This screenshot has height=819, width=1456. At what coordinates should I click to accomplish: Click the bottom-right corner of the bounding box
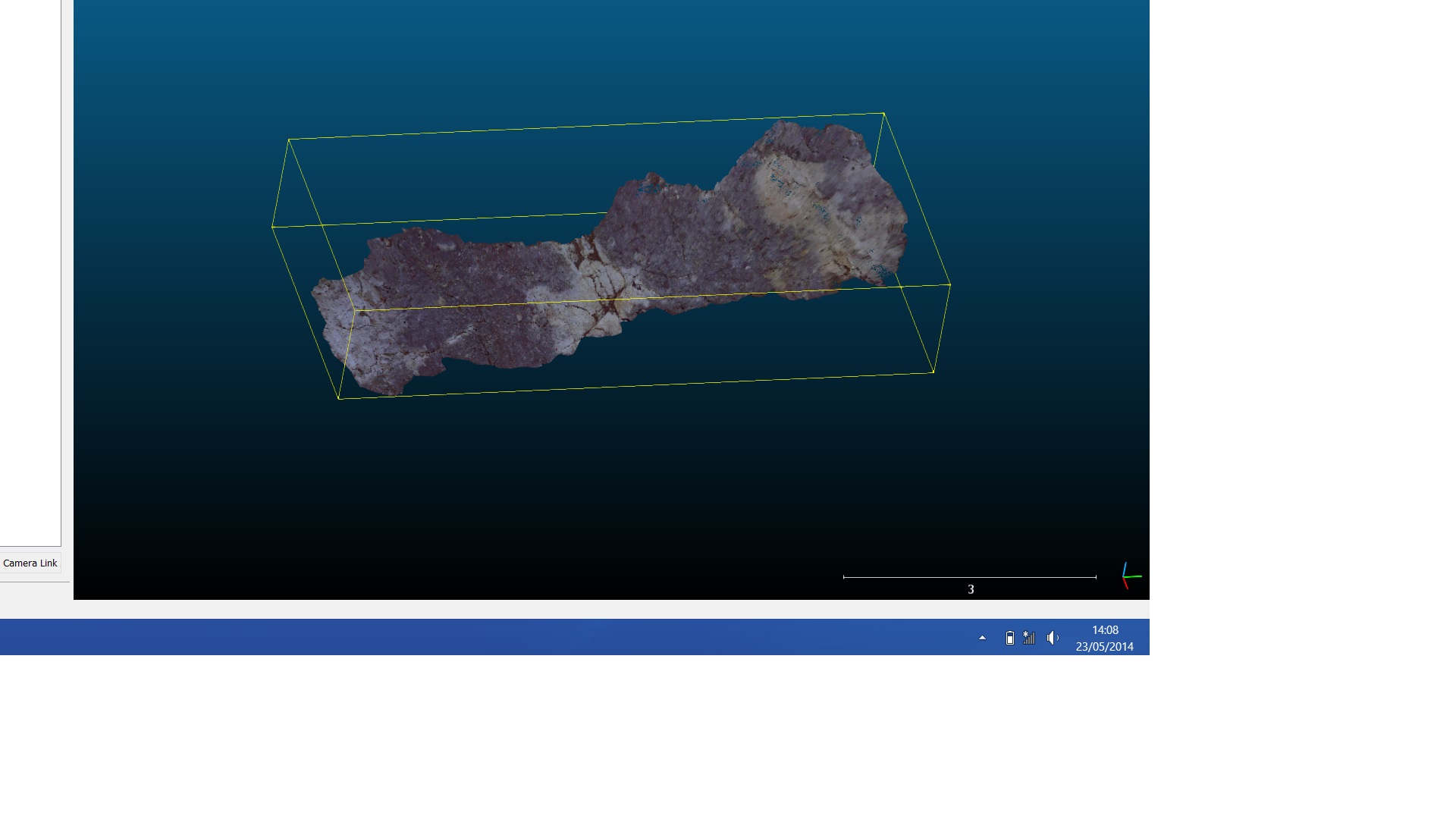[x=933, y=372]
